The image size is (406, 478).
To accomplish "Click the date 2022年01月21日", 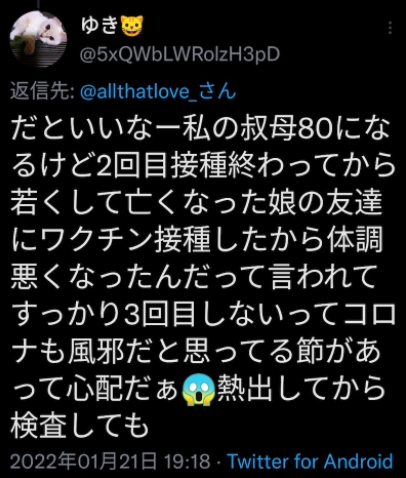I will tap(83, 462).
